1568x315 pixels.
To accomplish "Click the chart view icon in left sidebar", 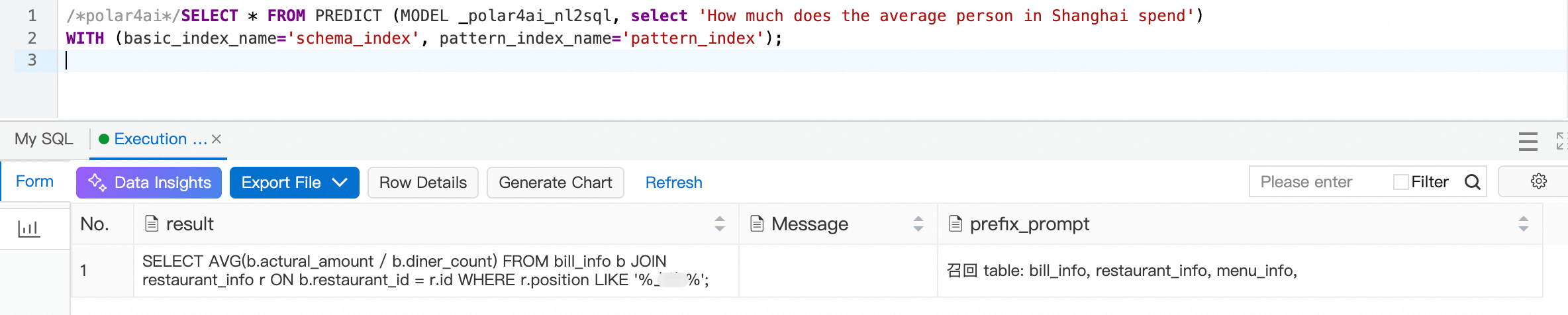I will (x=28, y=229).
